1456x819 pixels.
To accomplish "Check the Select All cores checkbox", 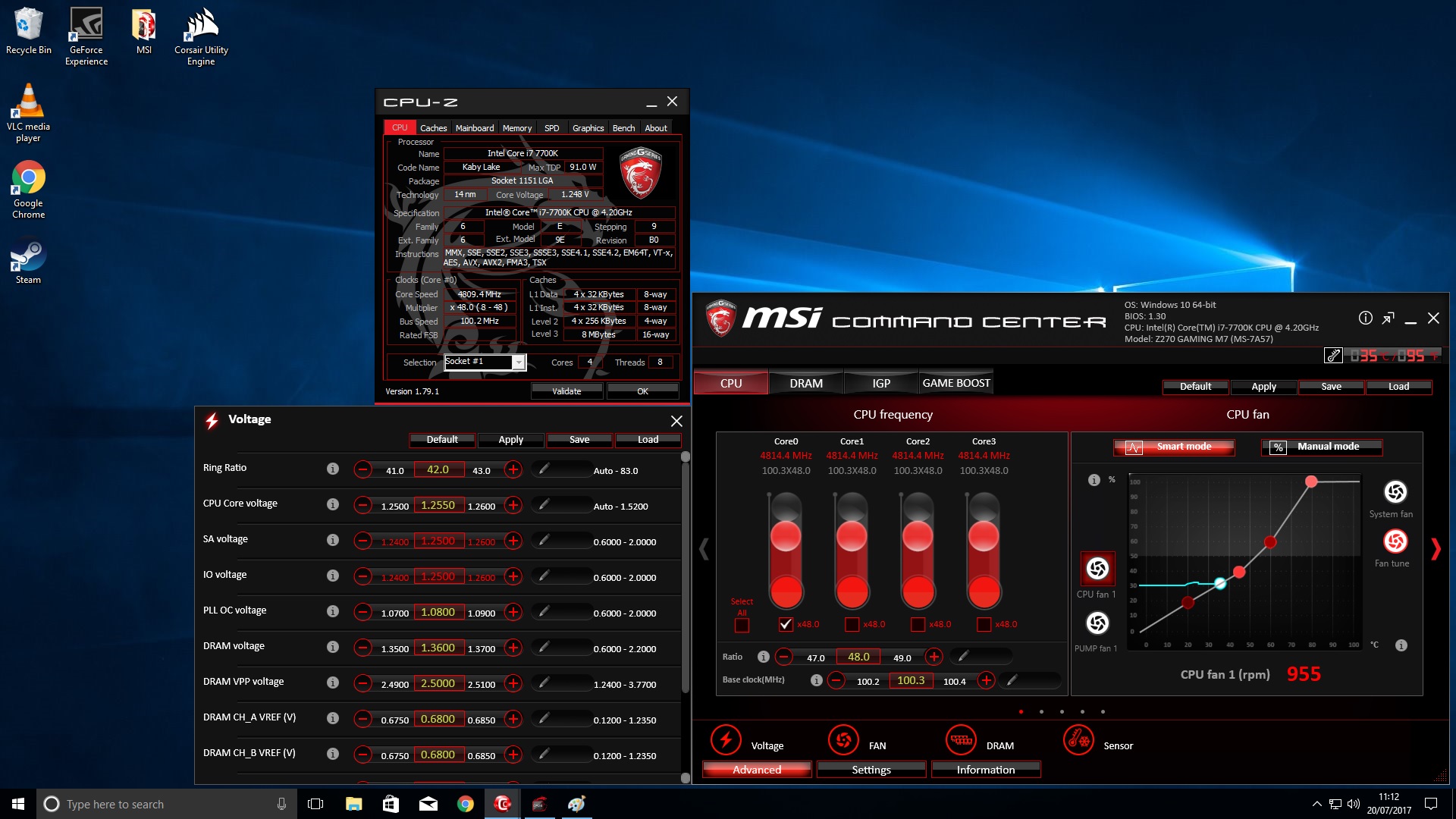I will click(742, 625).
